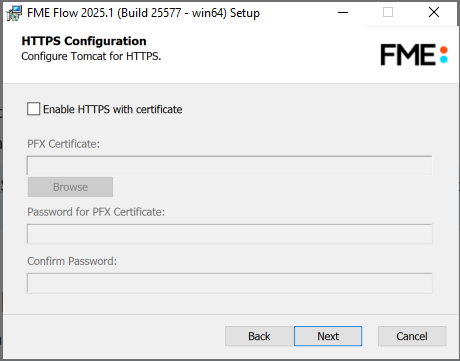Close the FME Flow Setup dialog
The image size is (460, 361).
(x=434, y=13)
